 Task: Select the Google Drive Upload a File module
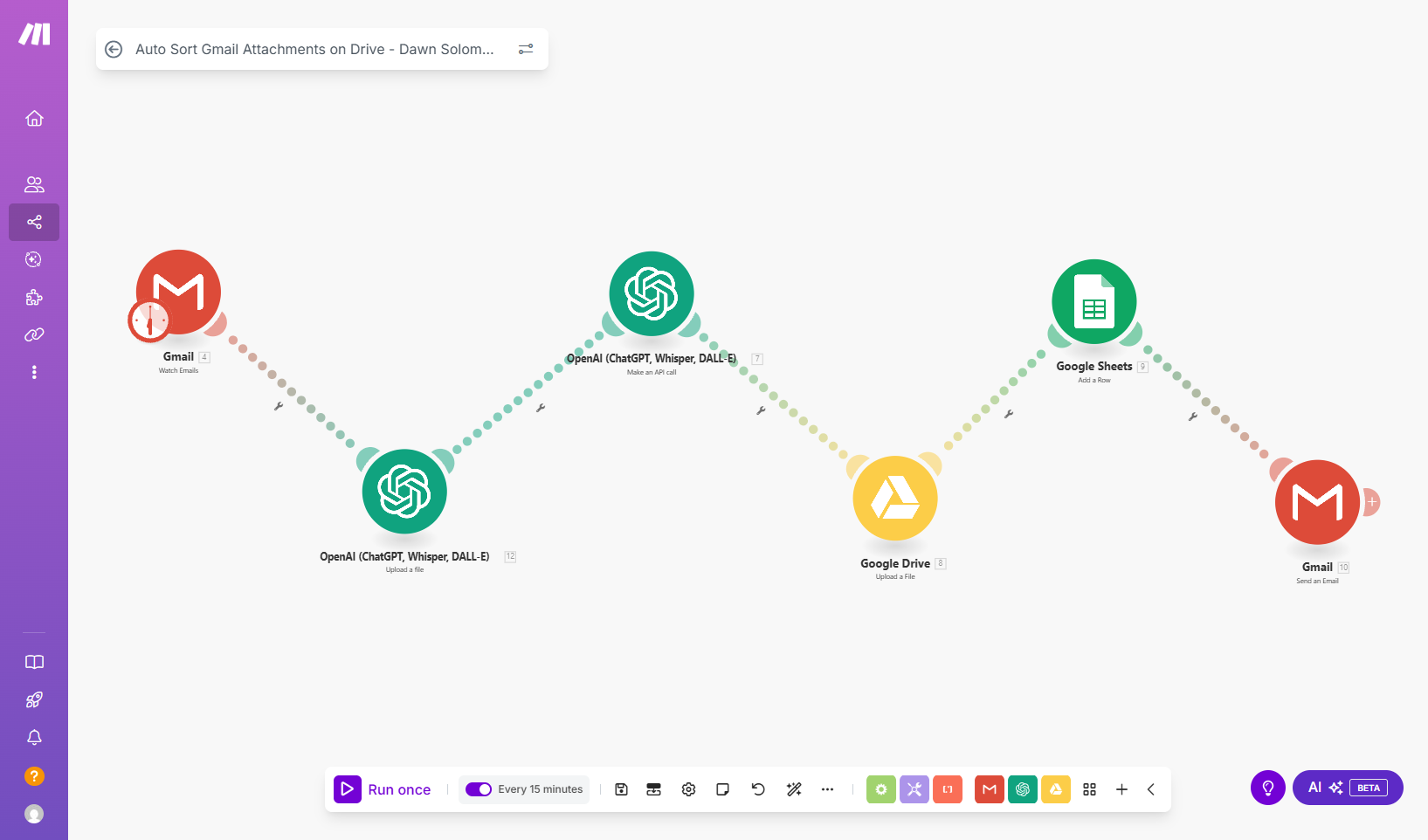click(895, 499)
